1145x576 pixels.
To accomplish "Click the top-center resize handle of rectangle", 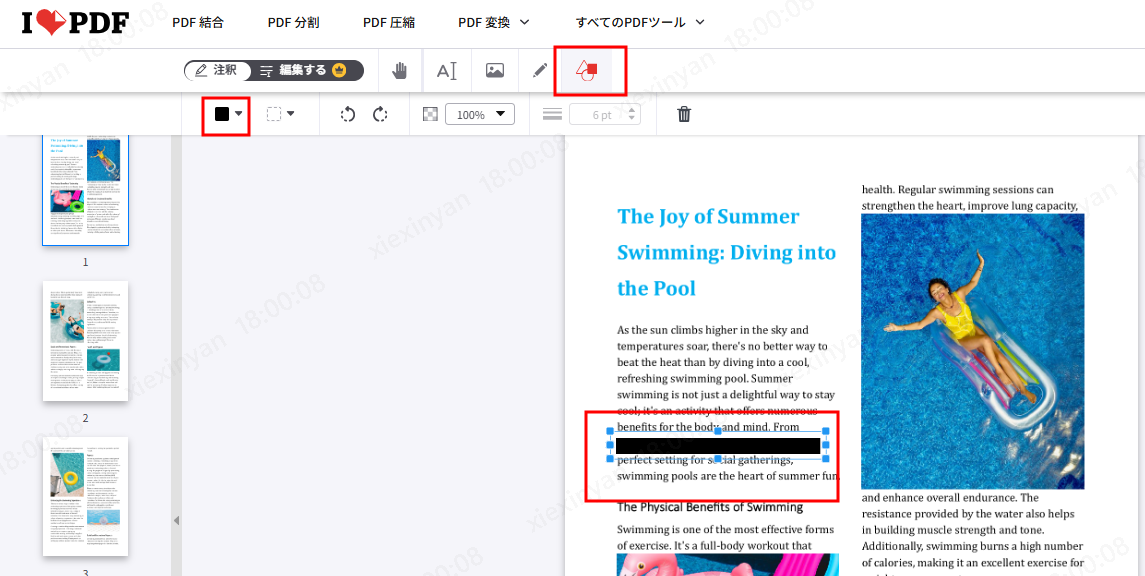I will tap(718, 431).
